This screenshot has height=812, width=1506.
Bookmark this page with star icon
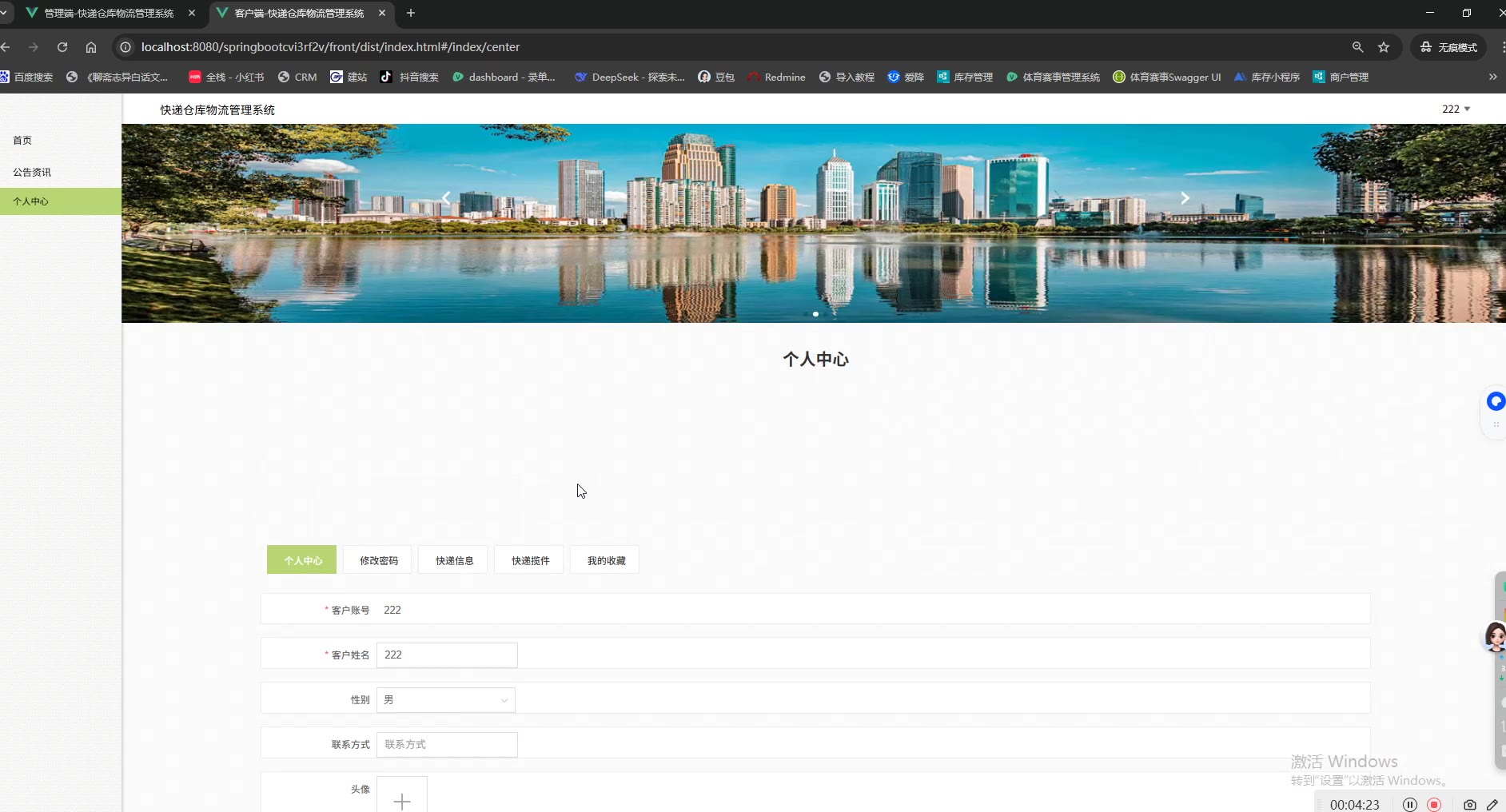point(1384,47)
